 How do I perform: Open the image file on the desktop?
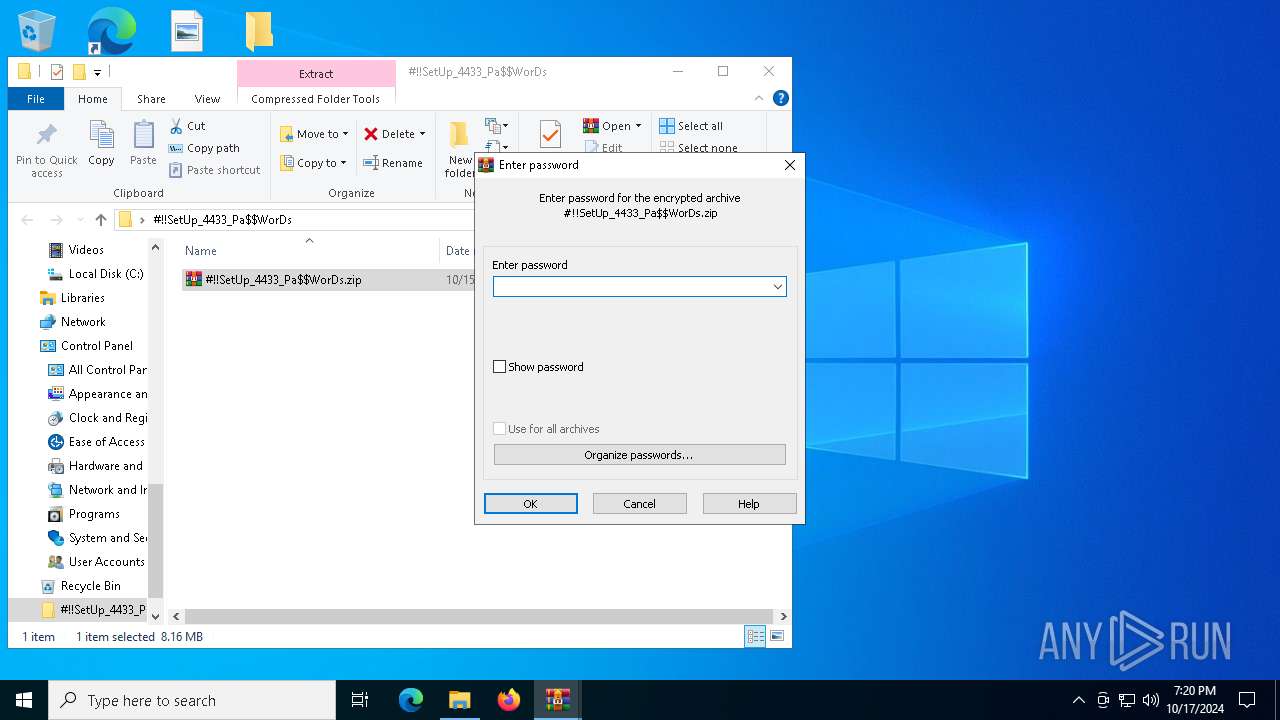tap(186, 31)
